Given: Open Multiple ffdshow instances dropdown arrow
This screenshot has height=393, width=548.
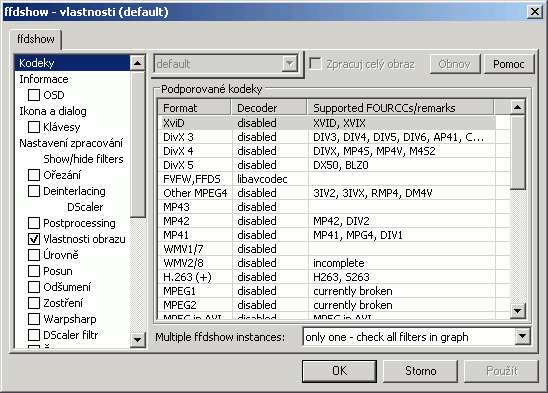Looking at the screenshot, I should point(522,337).
